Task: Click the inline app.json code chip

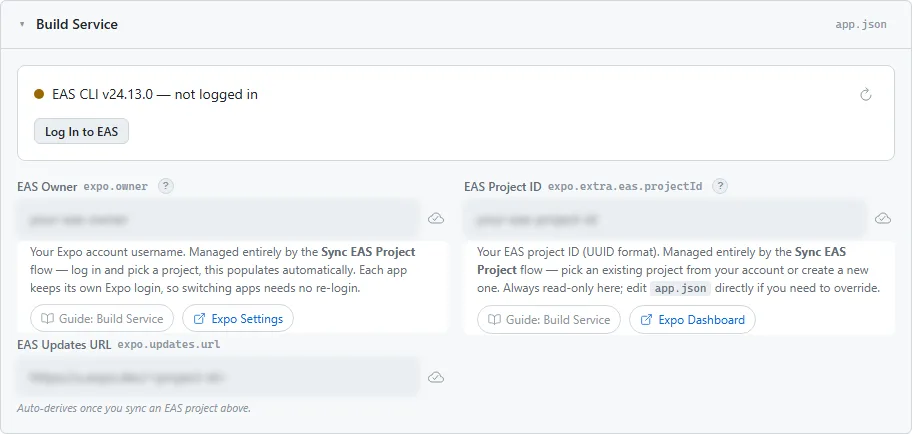Action: pos(680,288)
